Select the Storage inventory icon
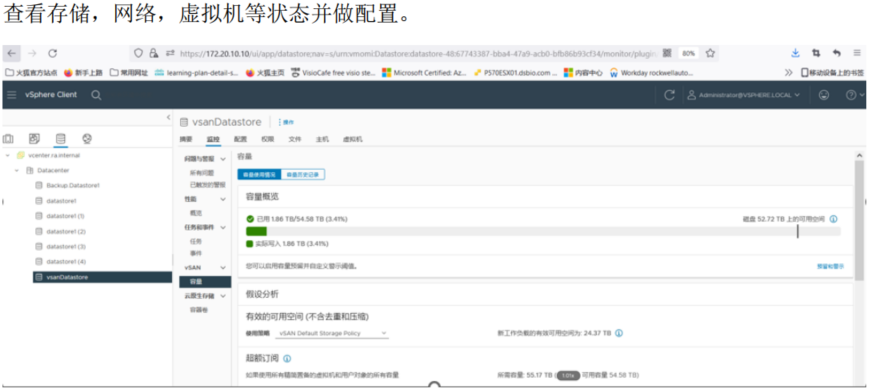Screen dimensions: 869x390 (60, 138)
